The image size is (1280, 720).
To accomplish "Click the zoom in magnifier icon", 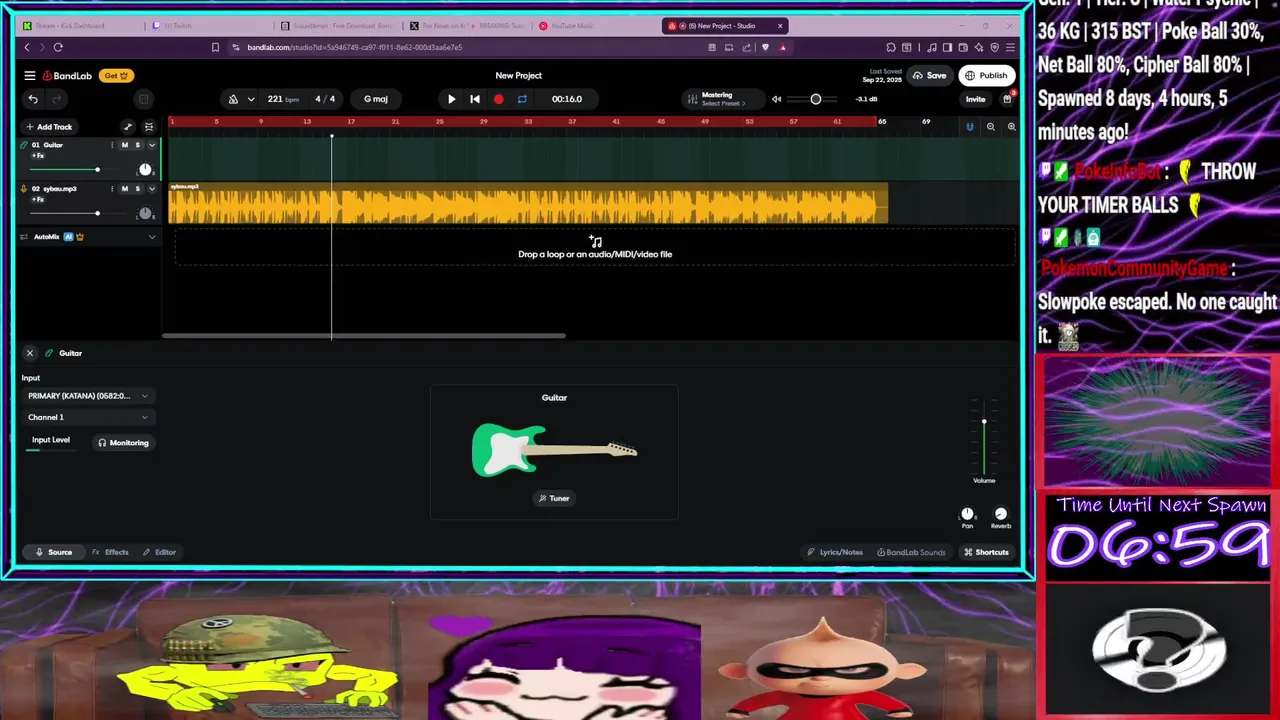I will pos(1011,127).
